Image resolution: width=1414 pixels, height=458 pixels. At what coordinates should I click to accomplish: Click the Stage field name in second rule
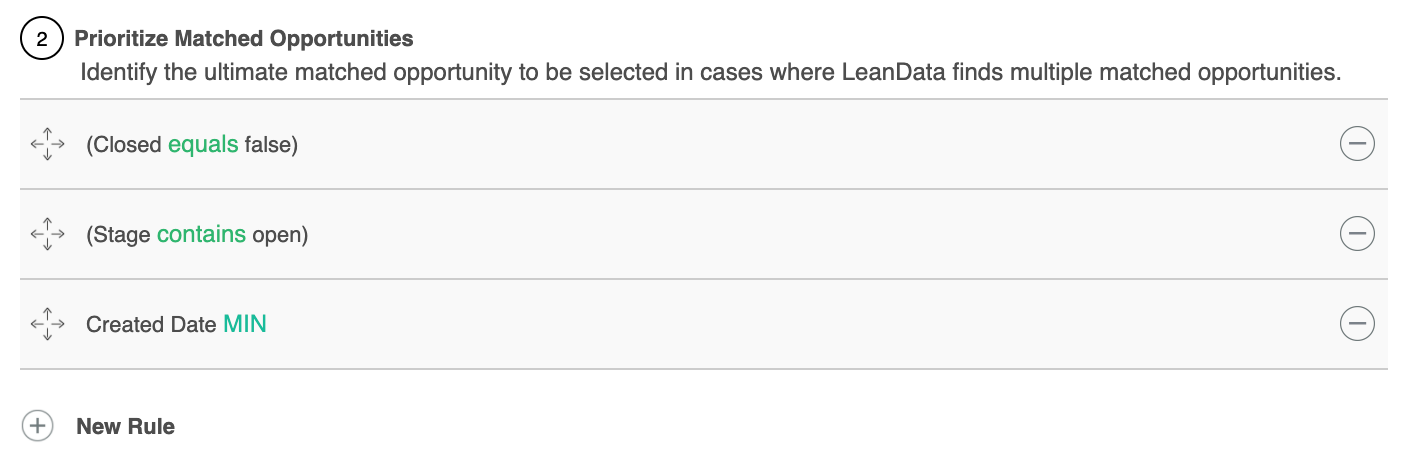click(x=122, y=235)
